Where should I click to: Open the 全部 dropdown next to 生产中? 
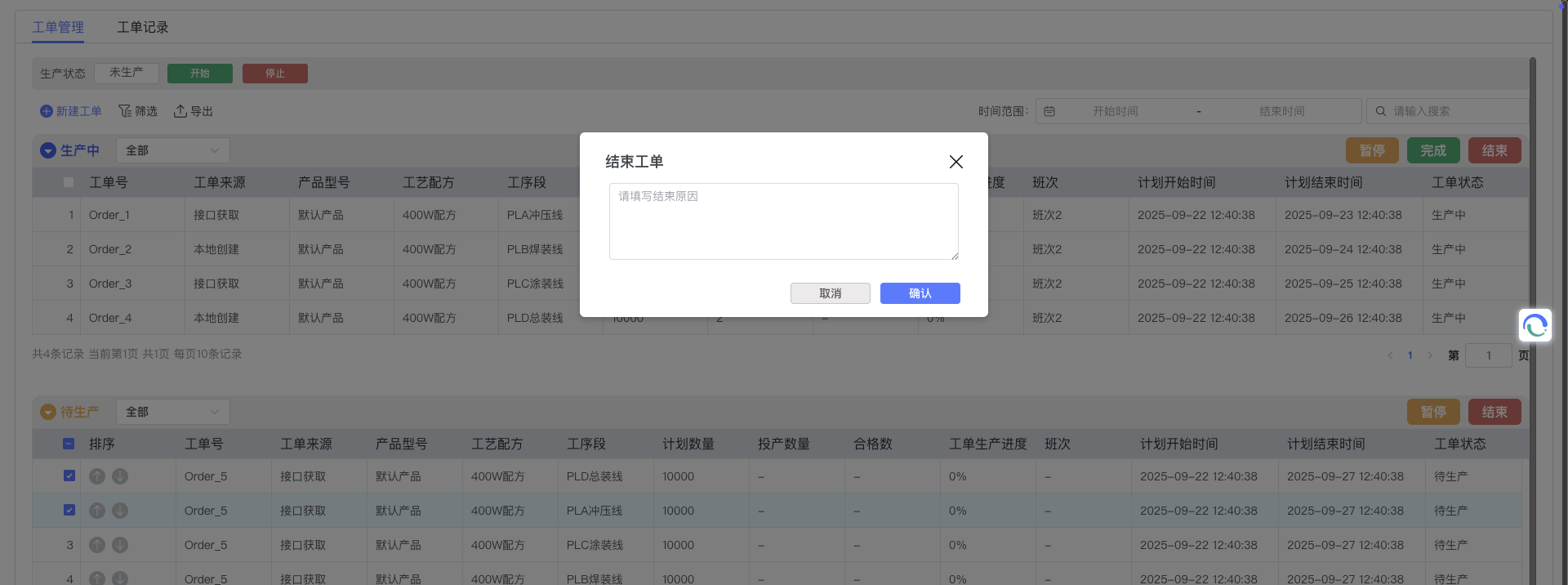tap(172, 150)
